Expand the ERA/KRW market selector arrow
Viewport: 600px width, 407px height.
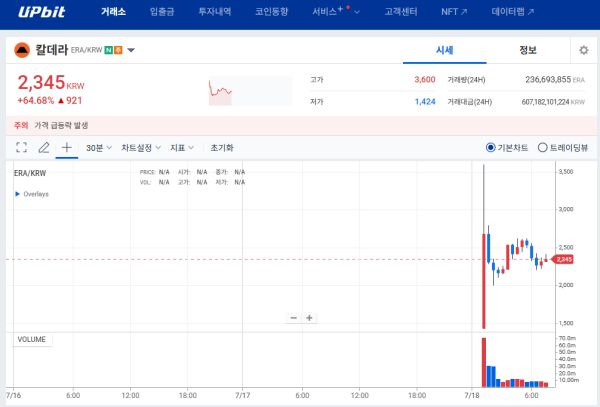[x=131, y=50]
